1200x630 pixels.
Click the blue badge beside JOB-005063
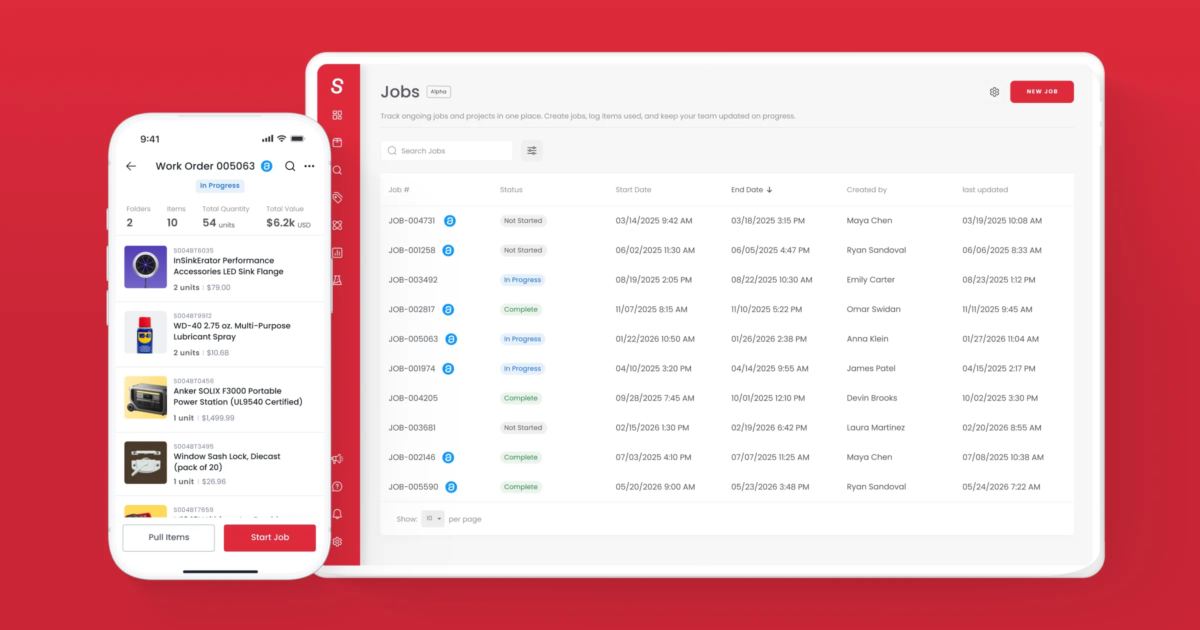[451, 339]
